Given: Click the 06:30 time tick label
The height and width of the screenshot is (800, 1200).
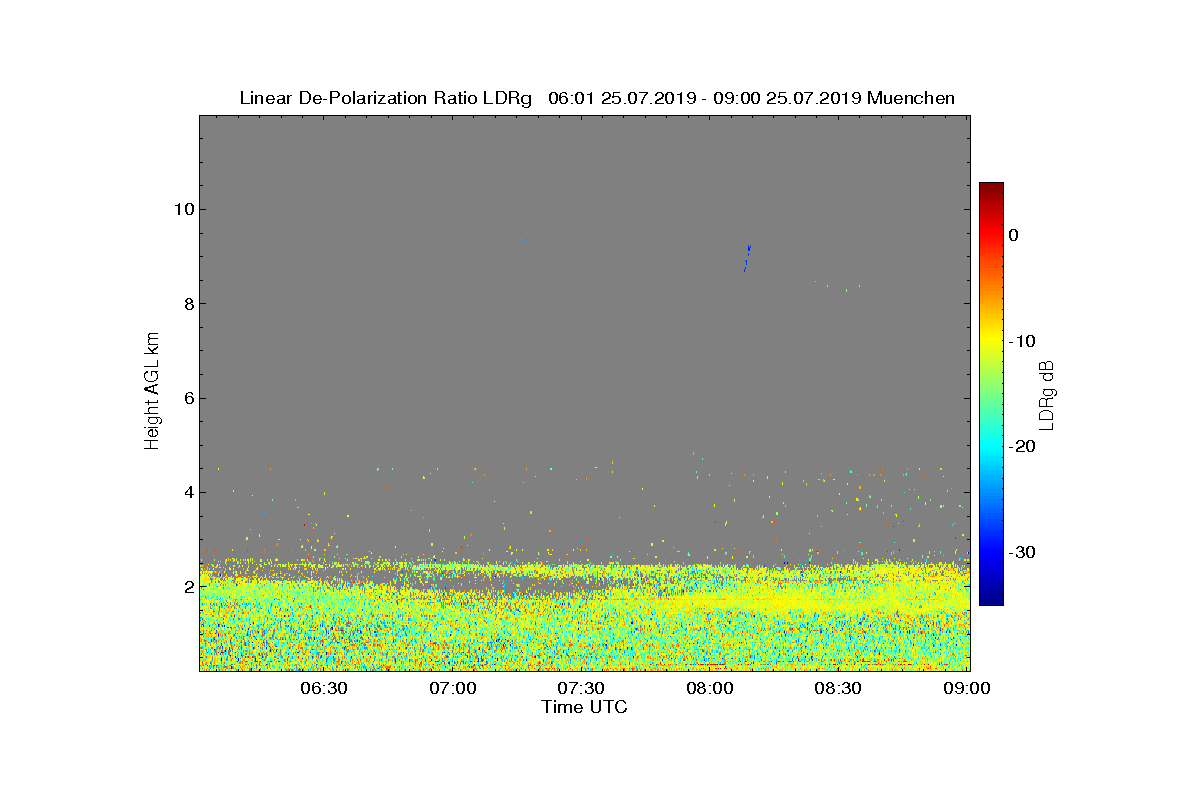Looking at the screenshot, I should point(324,688).
